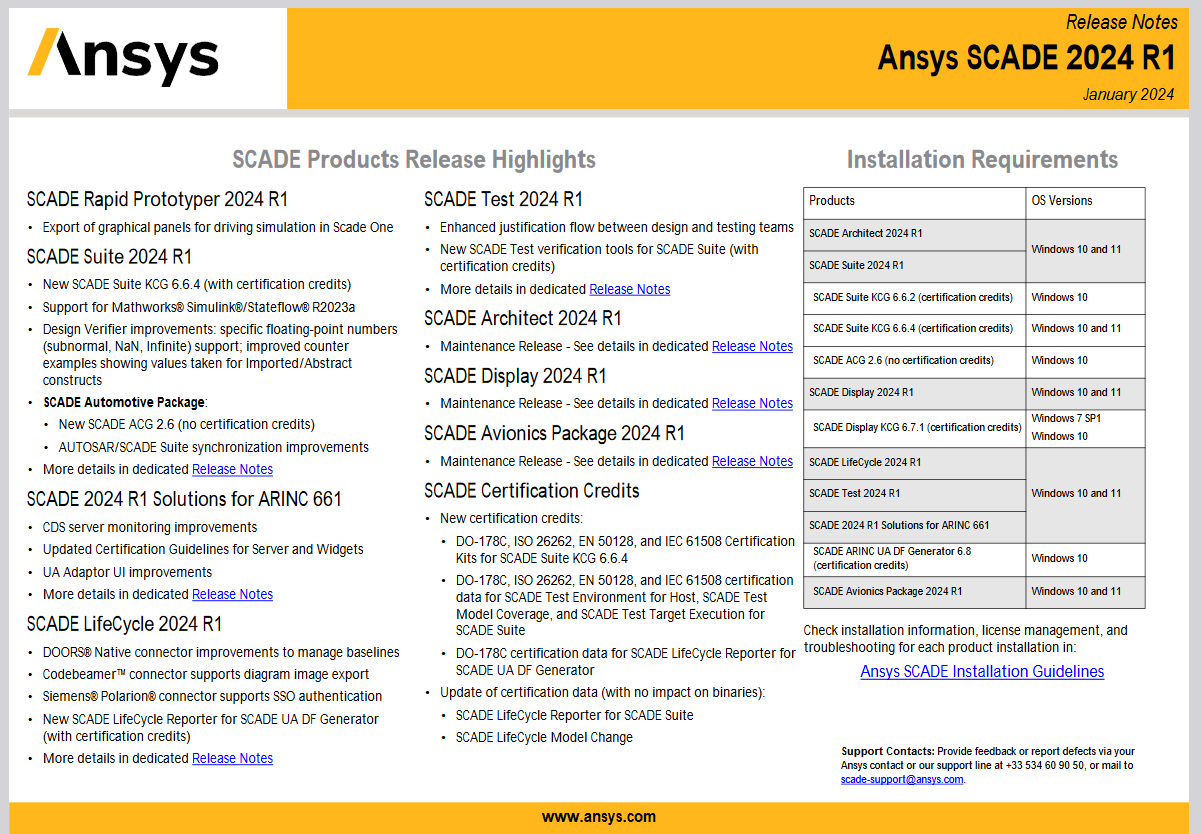1201x834 pixels.
Task: Click the 'Installation Requirements' heading
Action: coord(982,160)
